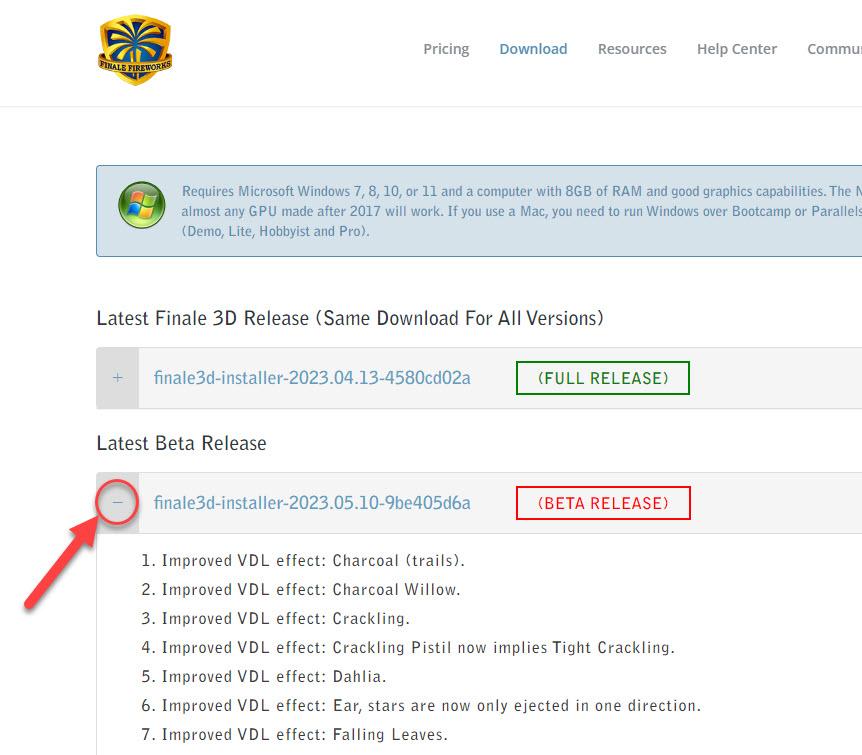Select the 'Crackling Pistil now implies Tight Crackling' line
Screen dimensions: 862x755
pos(408,647)
